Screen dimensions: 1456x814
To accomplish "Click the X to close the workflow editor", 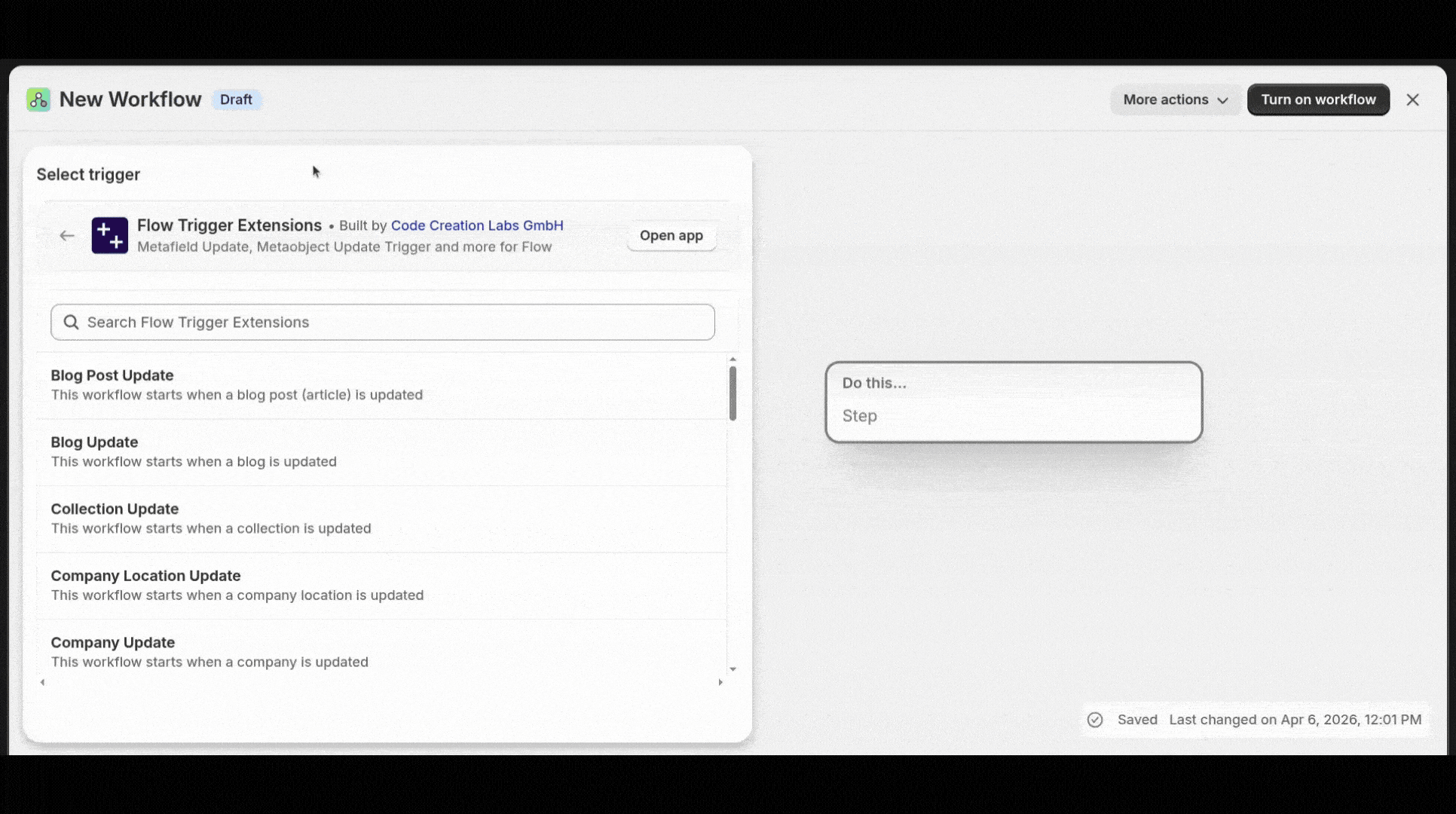I will point(1413,99).
